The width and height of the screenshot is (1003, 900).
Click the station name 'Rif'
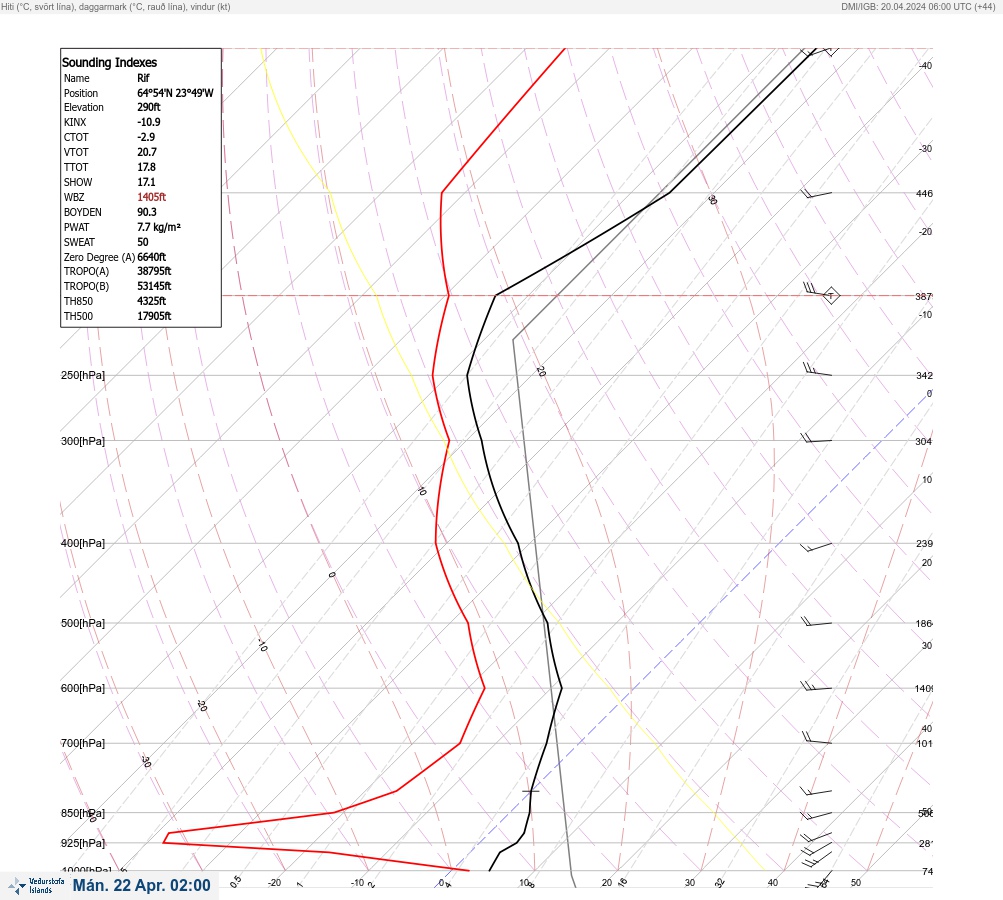tap(143, 78)
